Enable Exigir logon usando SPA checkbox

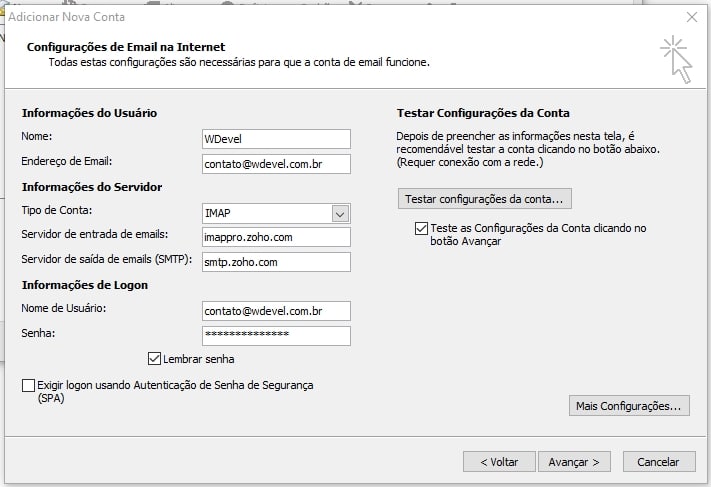click(x=28, y=385)
